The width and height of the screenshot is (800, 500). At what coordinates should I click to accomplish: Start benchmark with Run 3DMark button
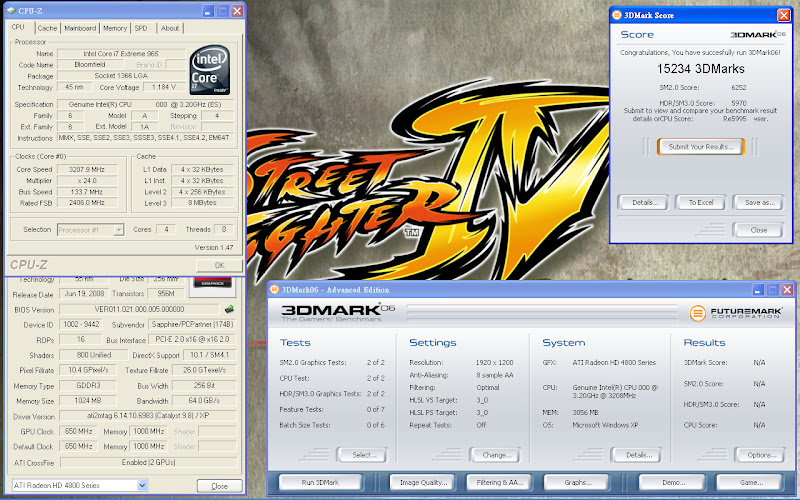click(320, 482)
